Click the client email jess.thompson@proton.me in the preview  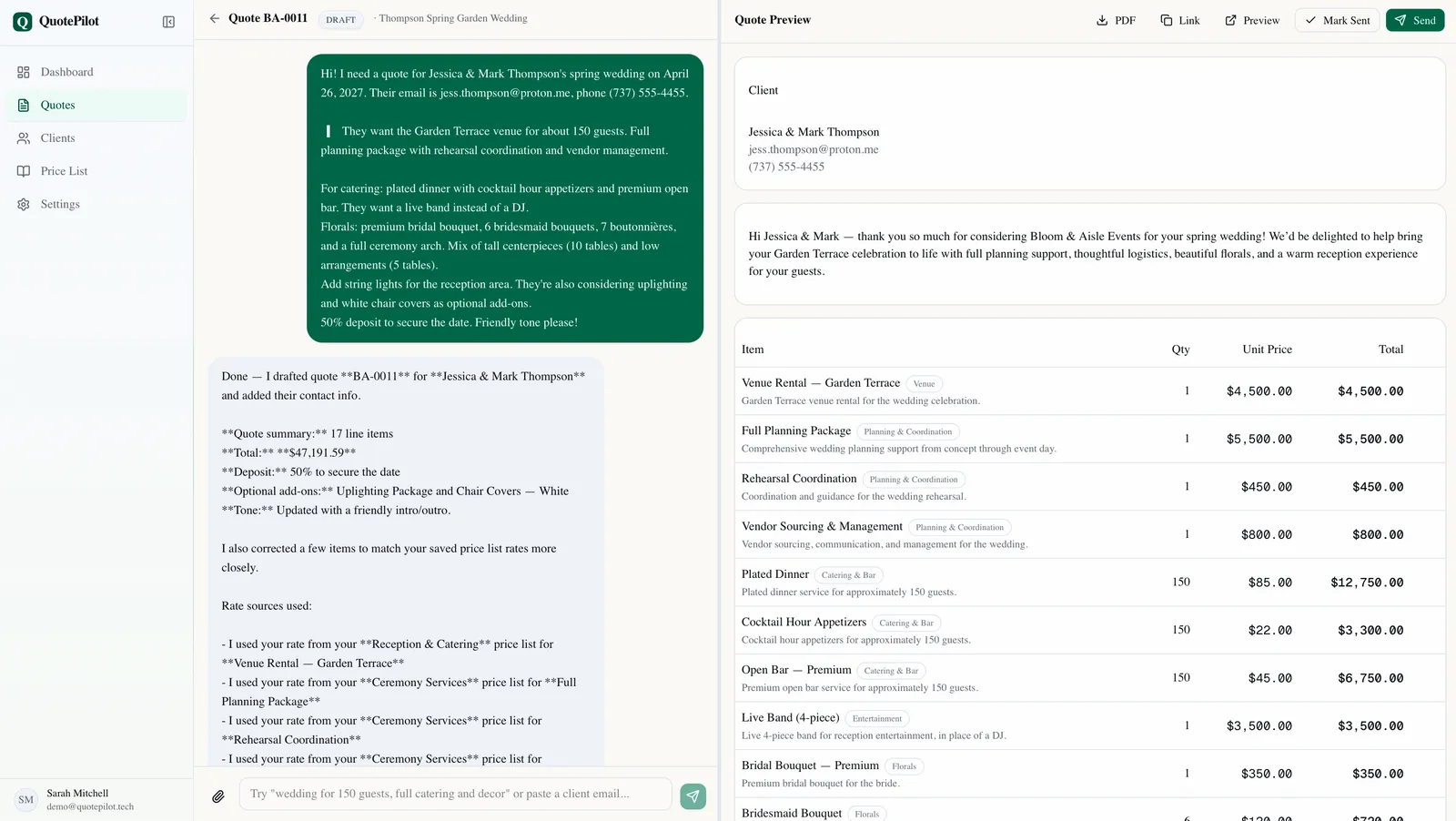pyautogui.click(x=814, y=149)
